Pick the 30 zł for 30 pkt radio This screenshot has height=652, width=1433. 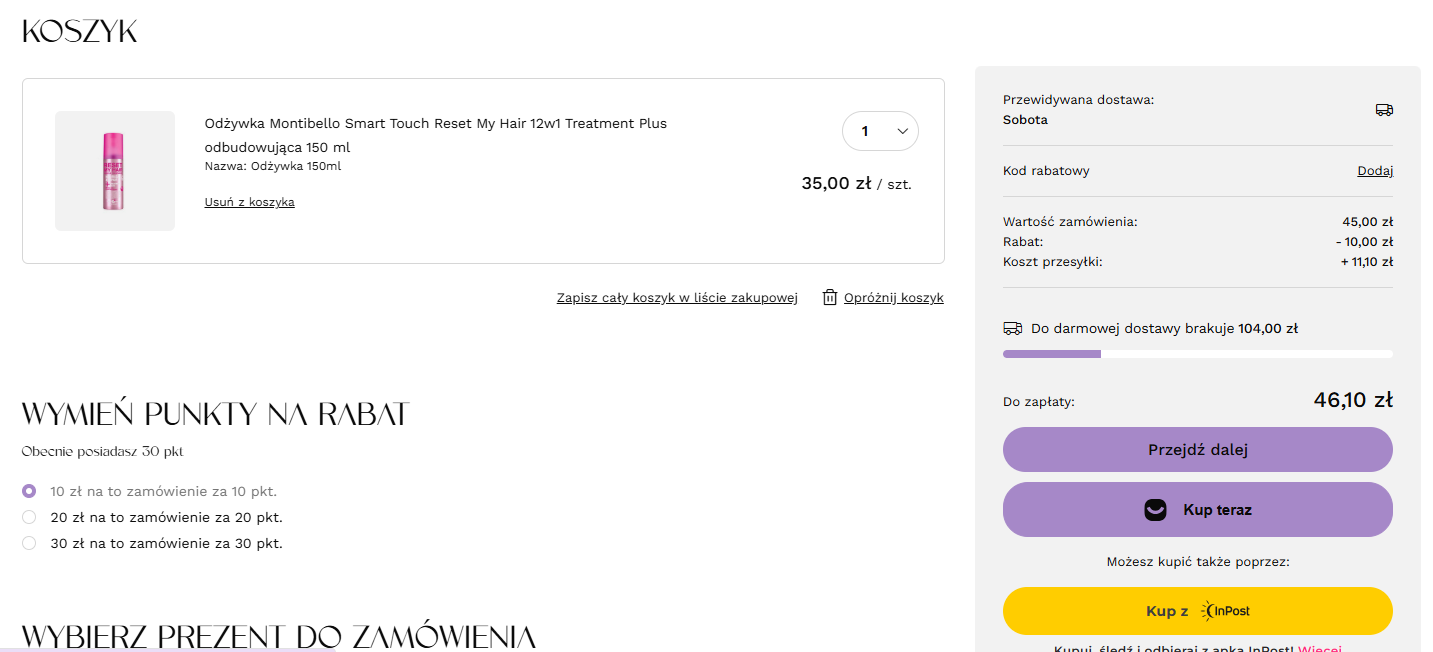pyautogui.click(x=29, y=543)
